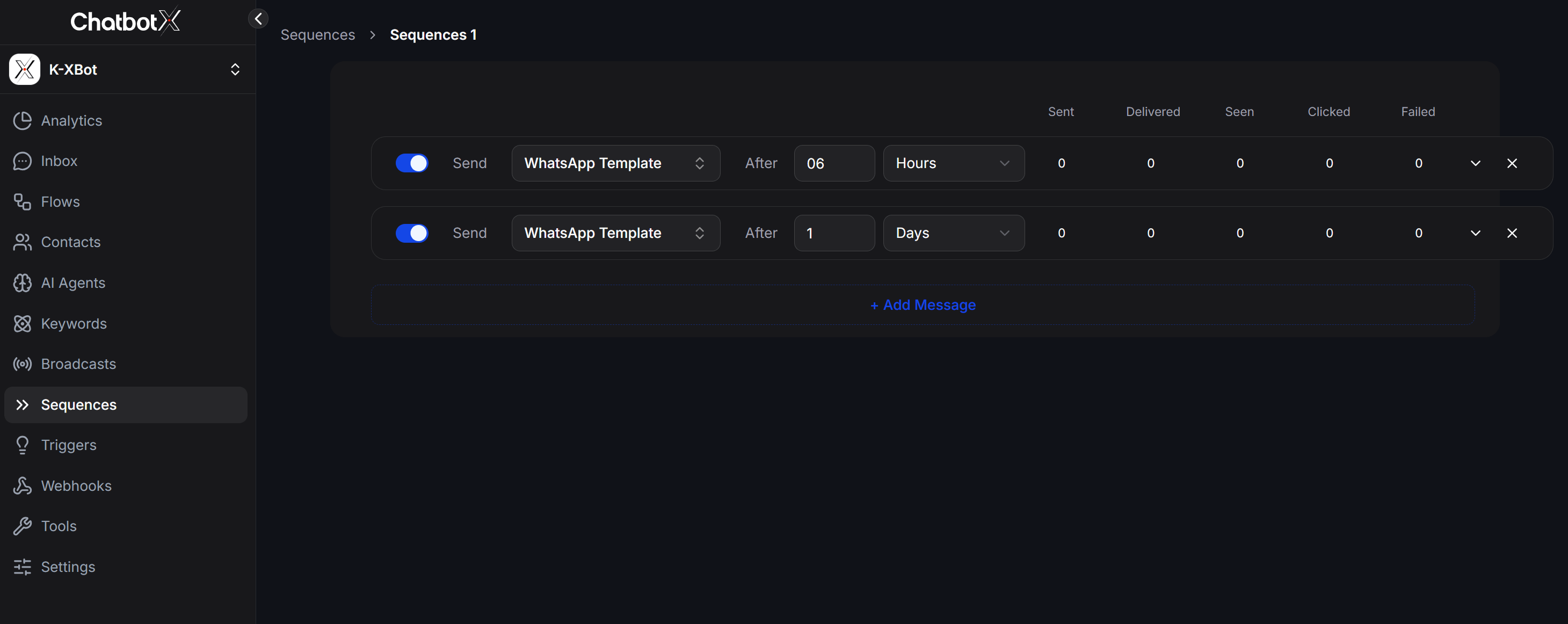Click the Inbox chat bubble icon
Screen dimensions: 1568x624
tap(23, 161)
